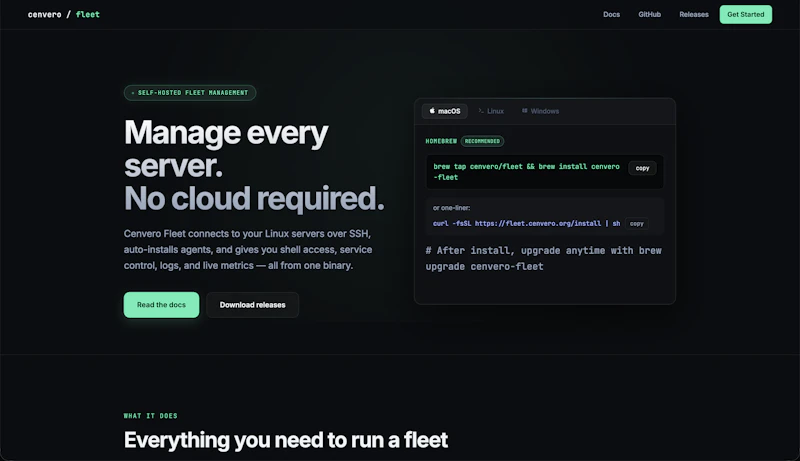Click the Download releases button
The image size is (800, 461).
[x=253, y=305]
